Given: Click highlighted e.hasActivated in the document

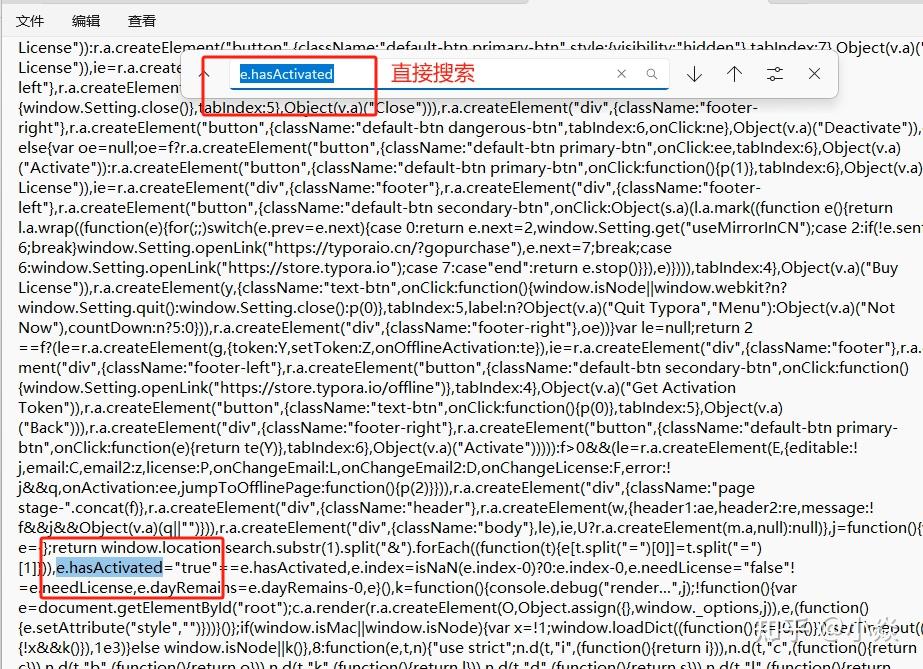Looking at the screenshot, I should click(109, 568).
